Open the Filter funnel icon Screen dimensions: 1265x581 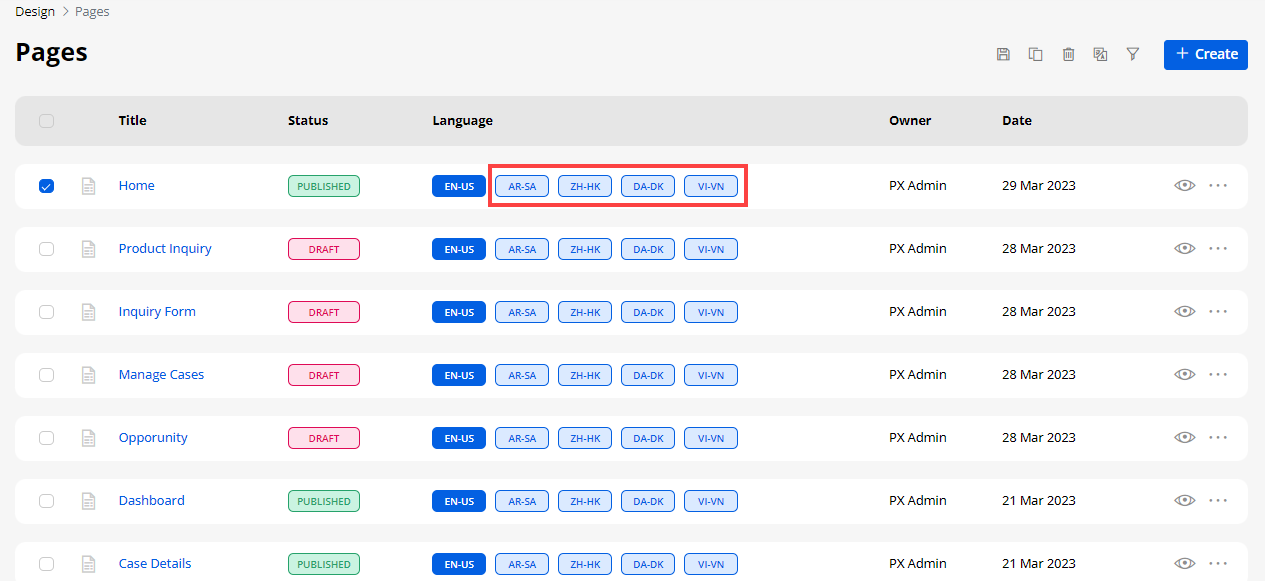pyautogui.click(x=1133, y=54)
